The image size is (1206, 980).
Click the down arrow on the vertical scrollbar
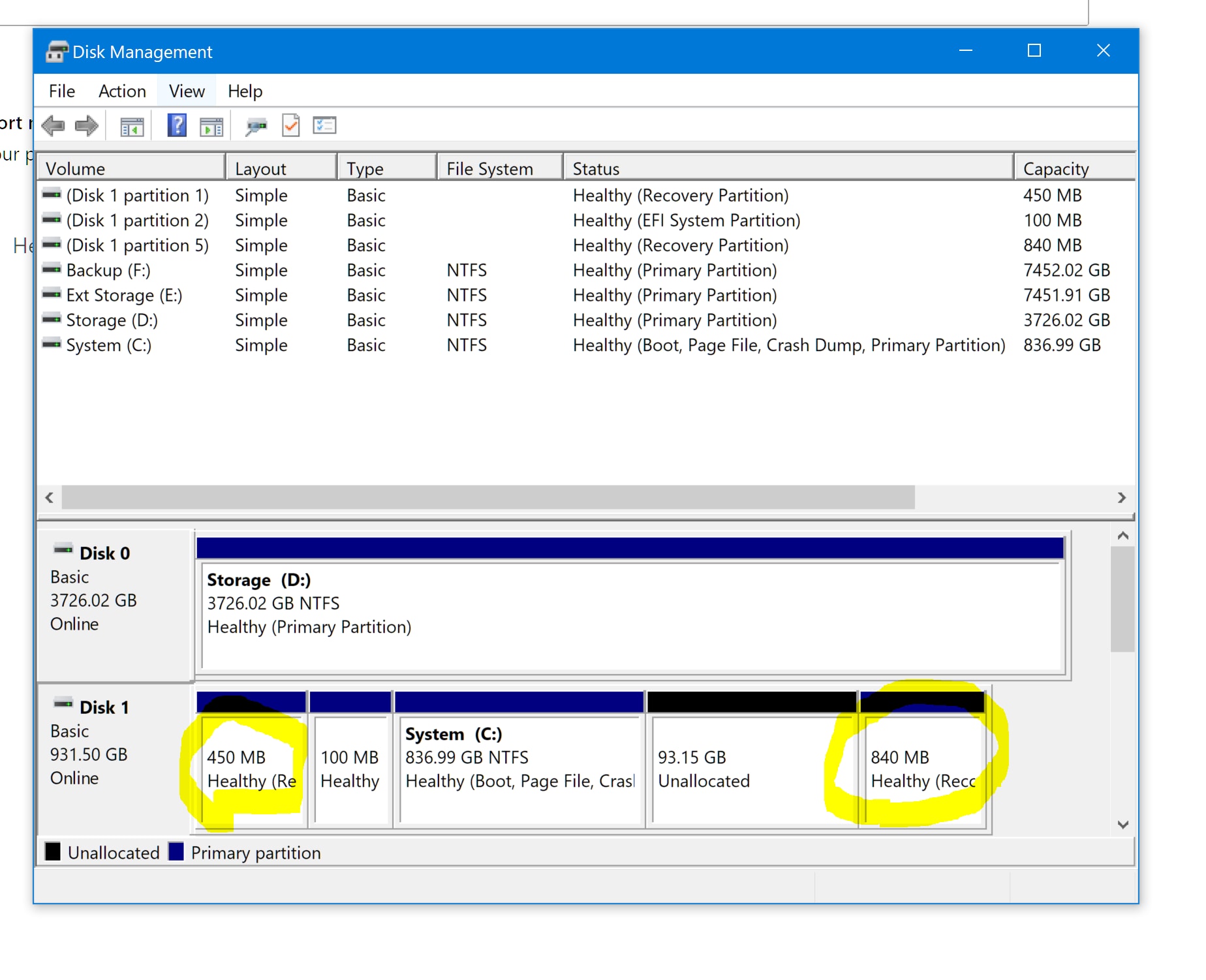coord(1124,824)
